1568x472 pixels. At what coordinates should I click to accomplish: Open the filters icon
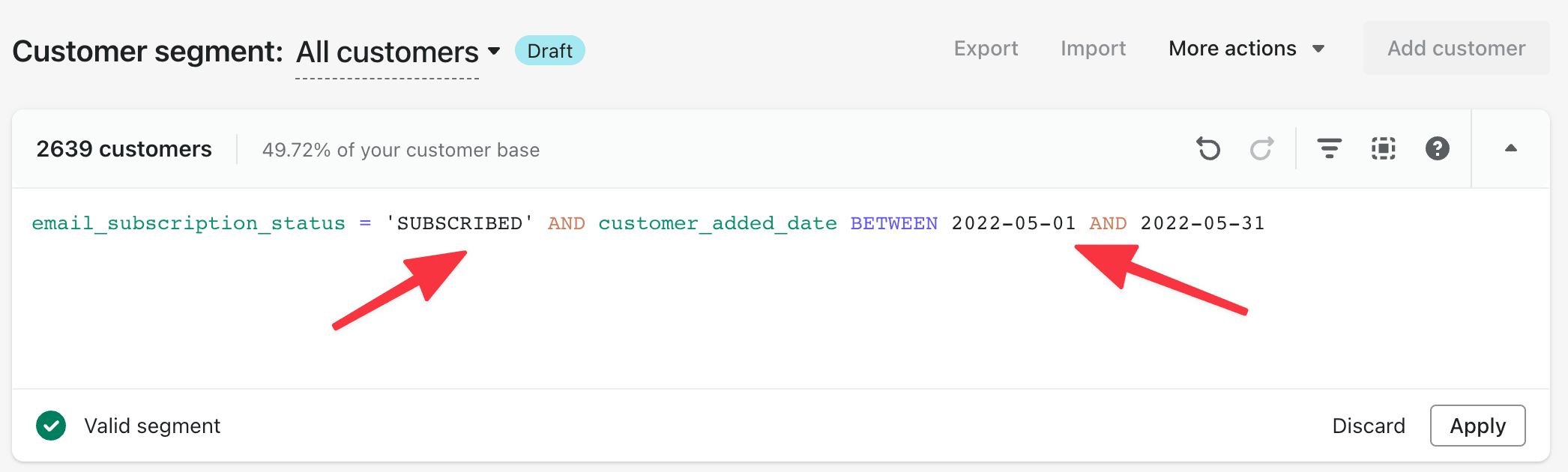tap(1330, 148)
